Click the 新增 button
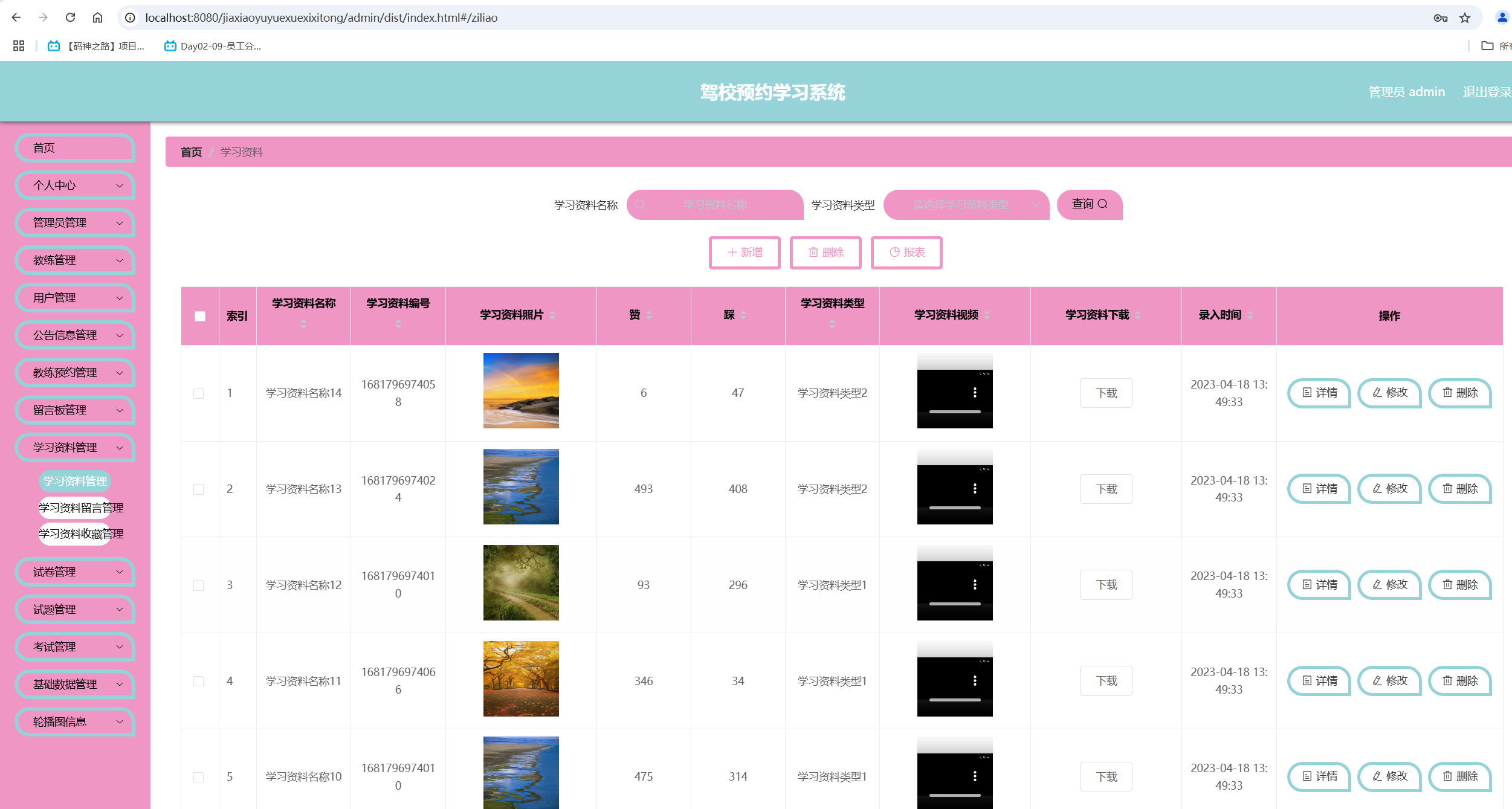The image size is (1512, 809). 745,253
